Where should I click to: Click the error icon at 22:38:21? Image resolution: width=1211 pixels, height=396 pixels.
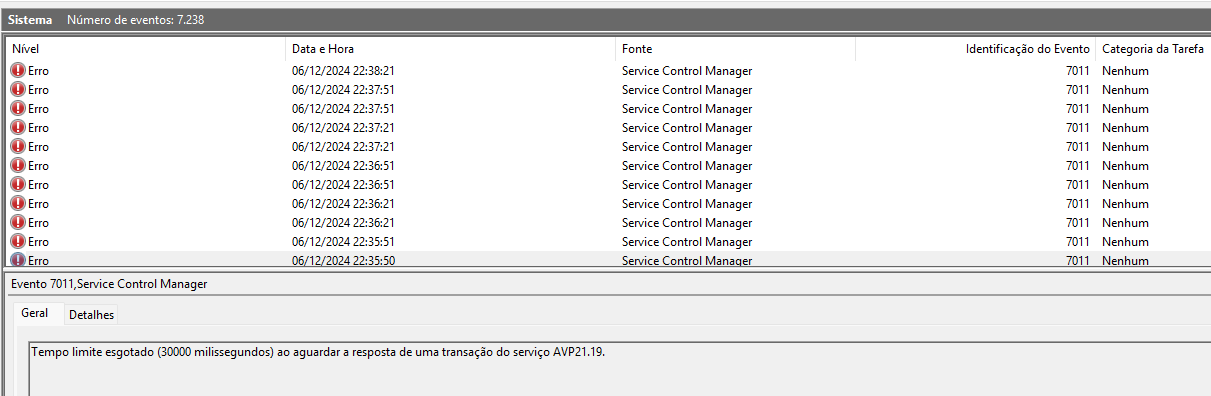pyautogui.click(x=18, y=71)
